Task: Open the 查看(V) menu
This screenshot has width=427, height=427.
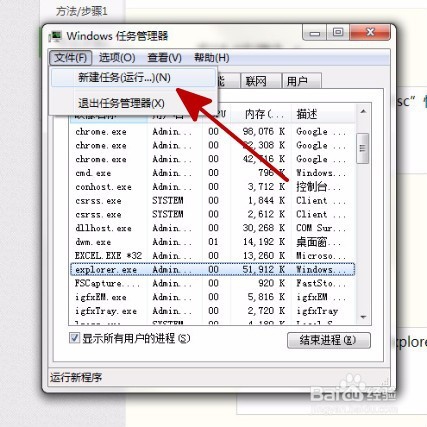Action: 165,58
